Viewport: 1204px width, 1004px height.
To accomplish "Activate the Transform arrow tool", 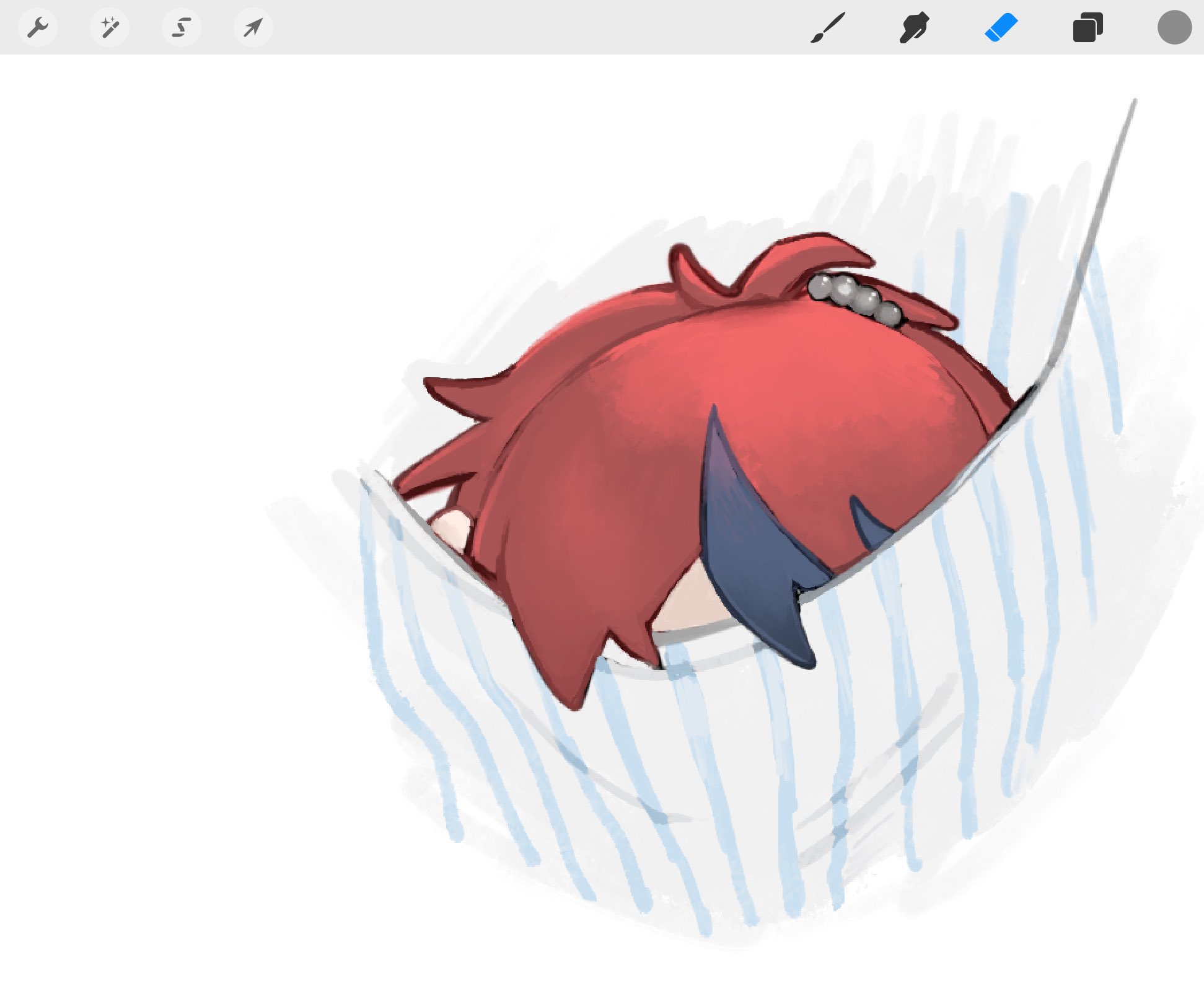I will [x=253, y=27].
